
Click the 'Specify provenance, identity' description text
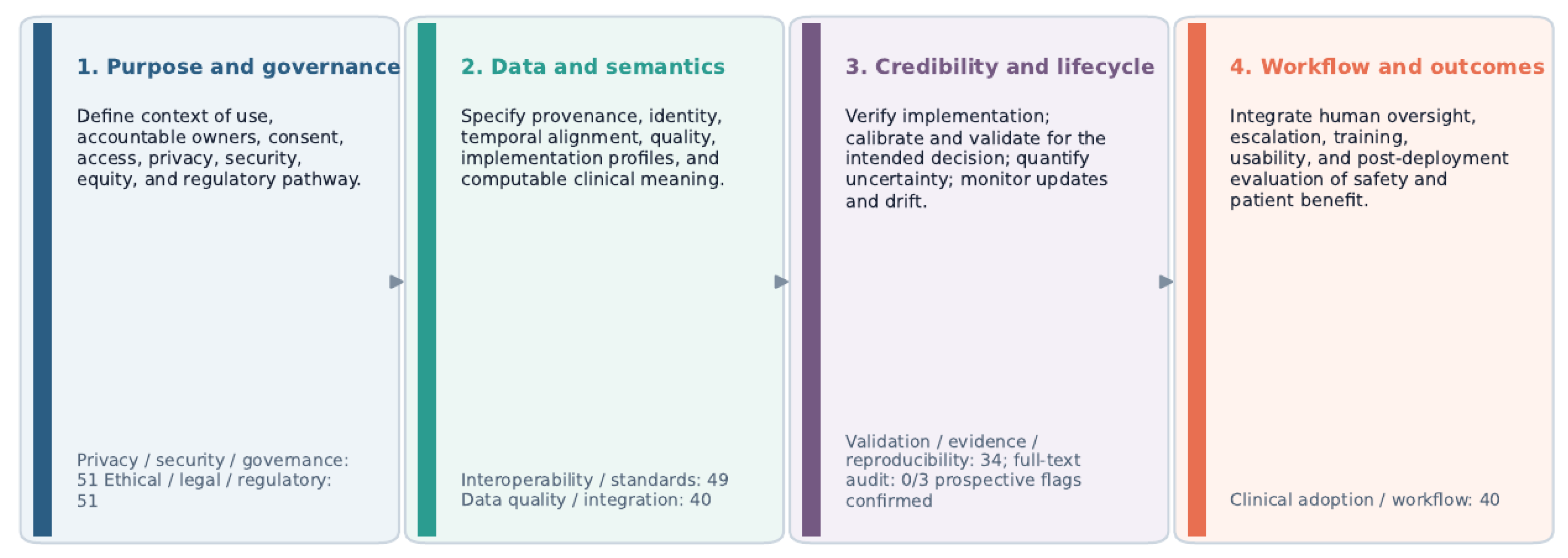point(592,147)
